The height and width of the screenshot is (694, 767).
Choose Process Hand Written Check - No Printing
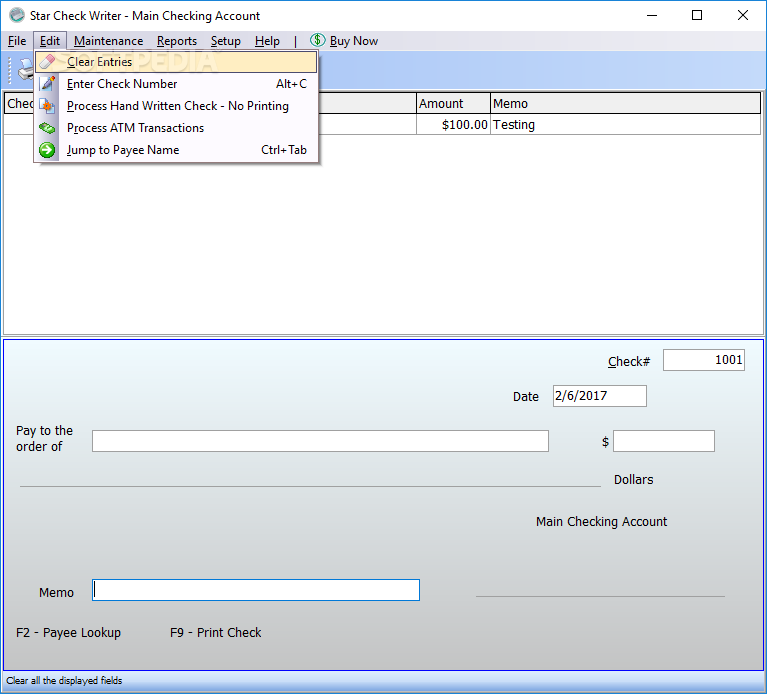[176, 106]
